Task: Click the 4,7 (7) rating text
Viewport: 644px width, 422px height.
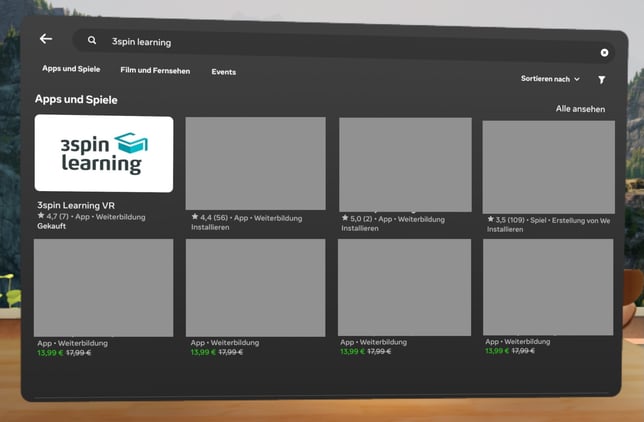Action: pyautogui.click(x=58, y=216)
